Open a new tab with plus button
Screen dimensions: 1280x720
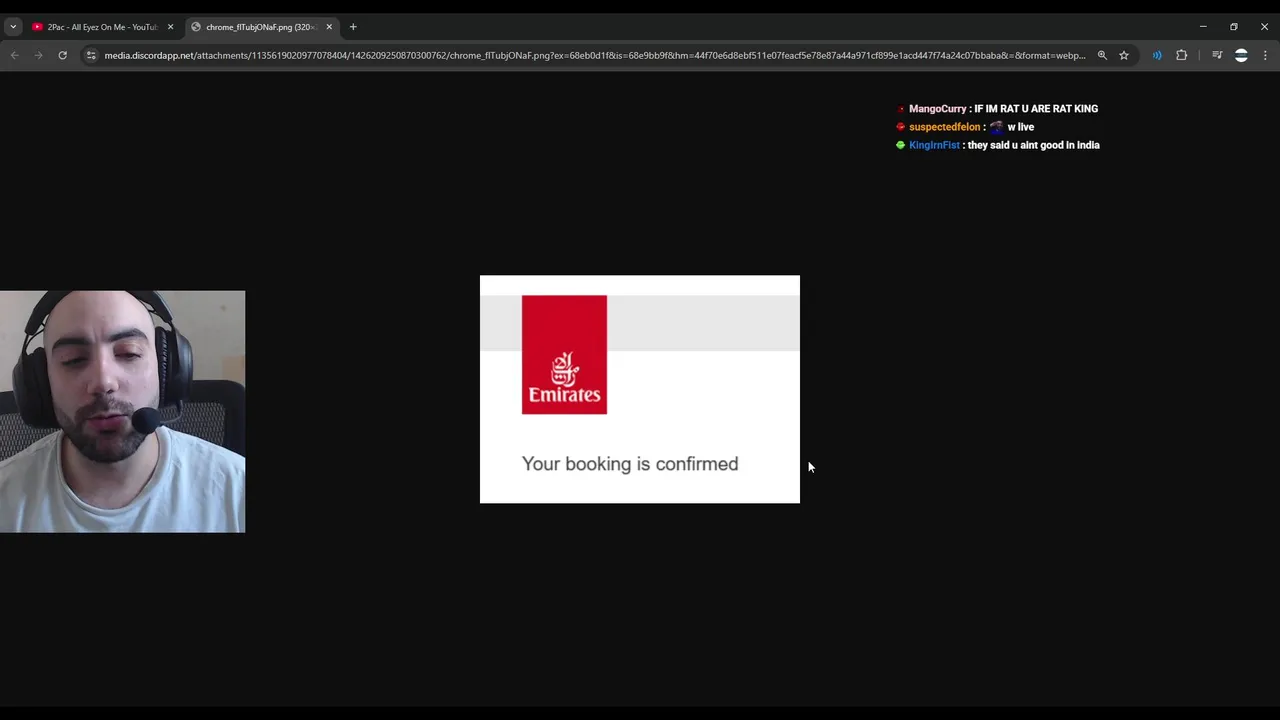tap(353, 27)
